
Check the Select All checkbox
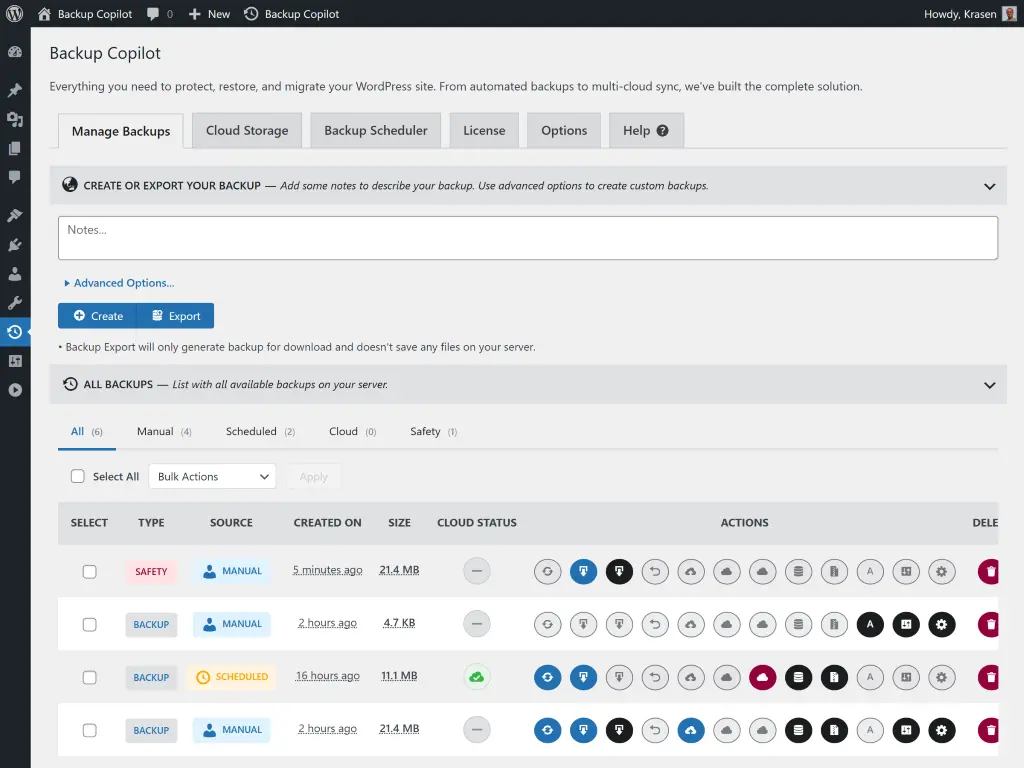[x=78, y=476]
